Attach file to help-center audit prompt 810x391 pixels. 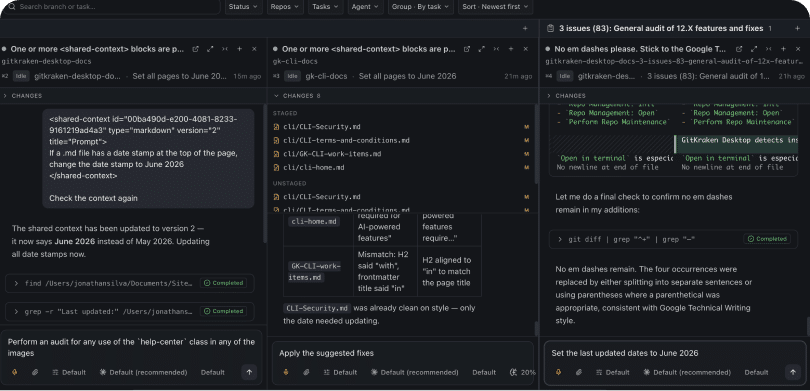coord(35,372)
